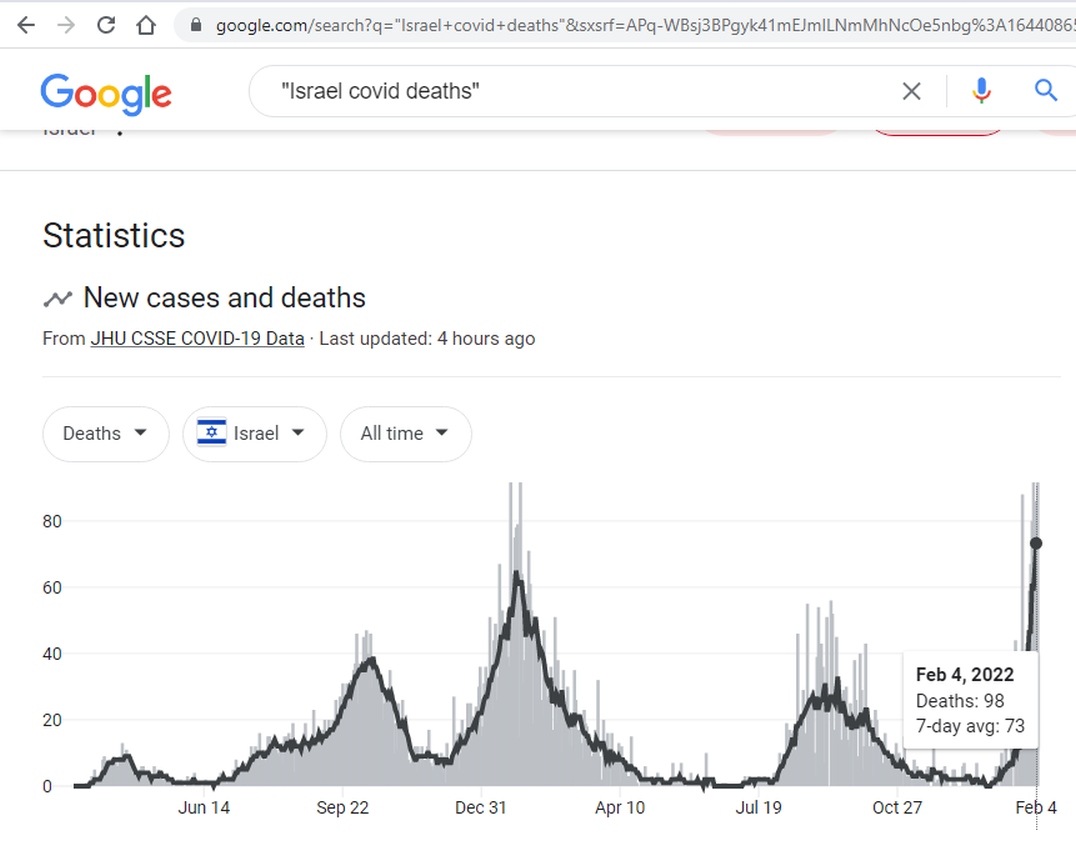Click the browser address bar URL
Viewport: 1076px width, 841px height.
640,25
